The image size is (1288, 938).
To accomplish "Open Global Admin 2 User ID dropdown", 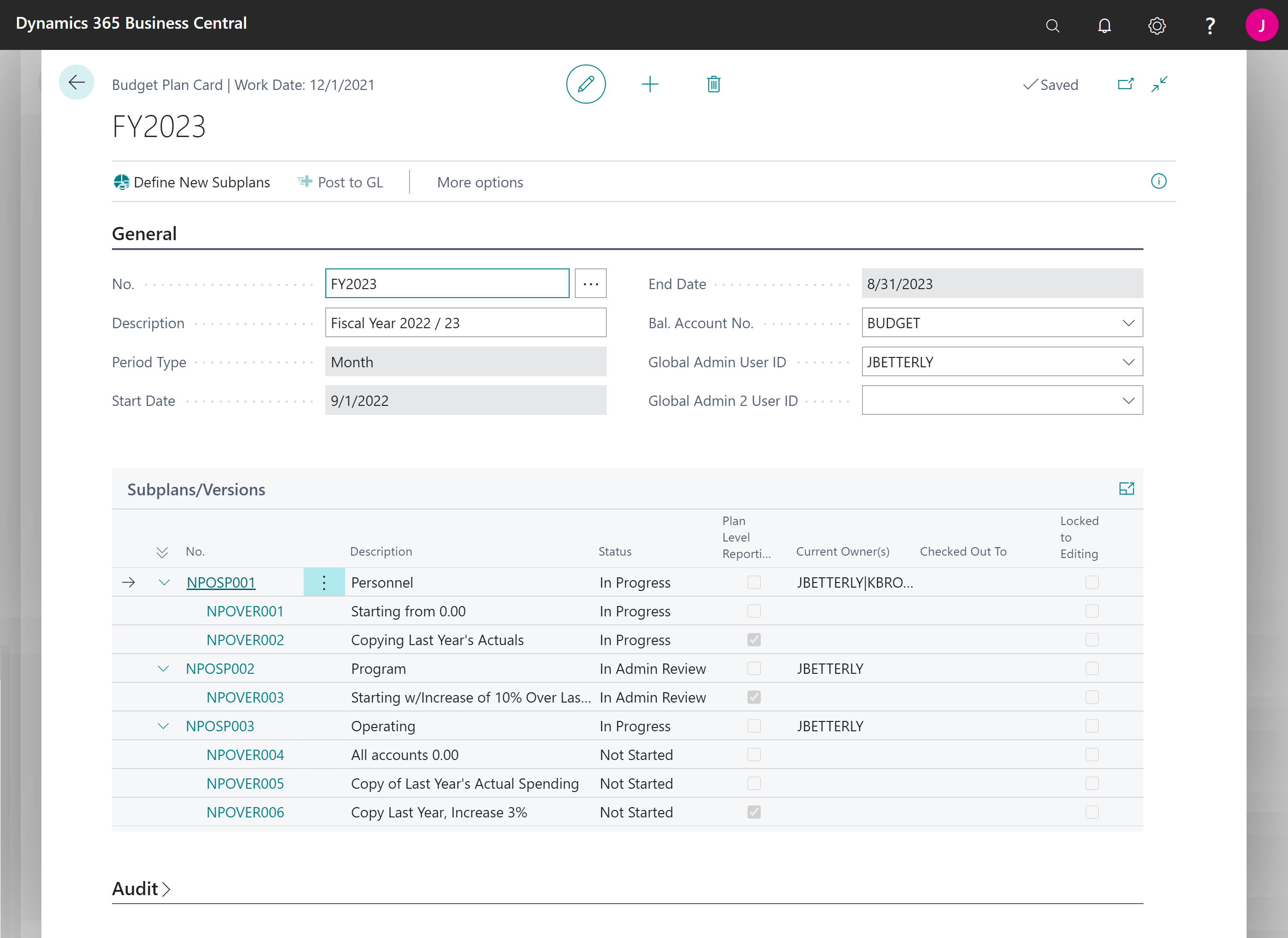I will pyautogui.click(x=1128, y=401).
